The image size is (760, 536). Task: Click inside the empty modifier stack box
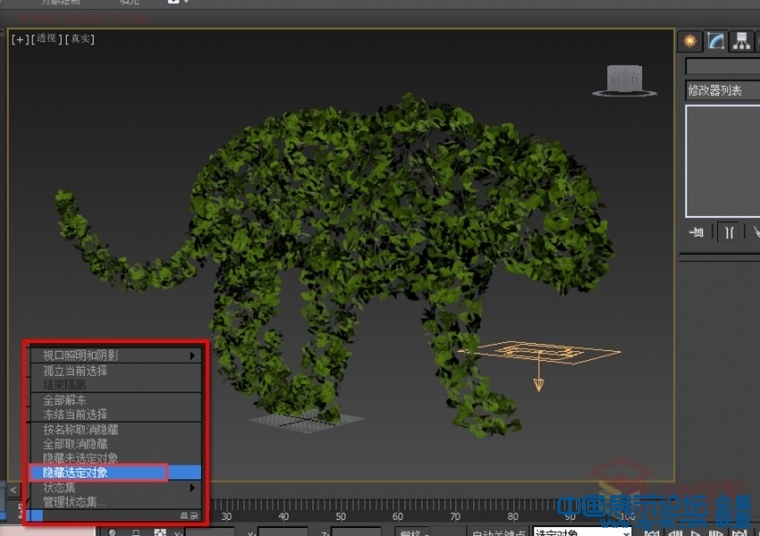point(723,161)
